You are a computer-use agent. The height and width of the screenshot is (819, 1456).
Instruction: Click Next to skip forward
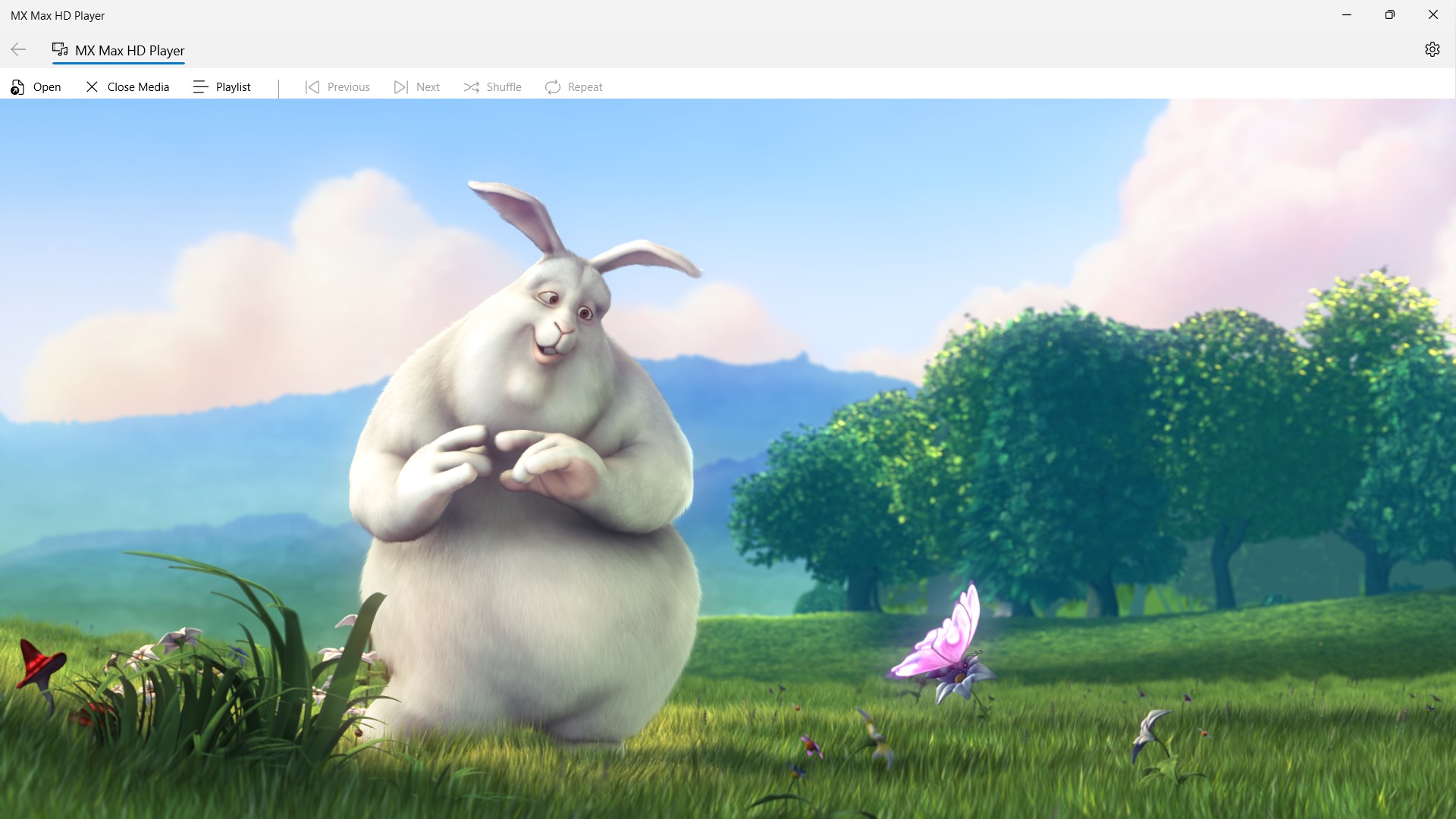point(428,86)
